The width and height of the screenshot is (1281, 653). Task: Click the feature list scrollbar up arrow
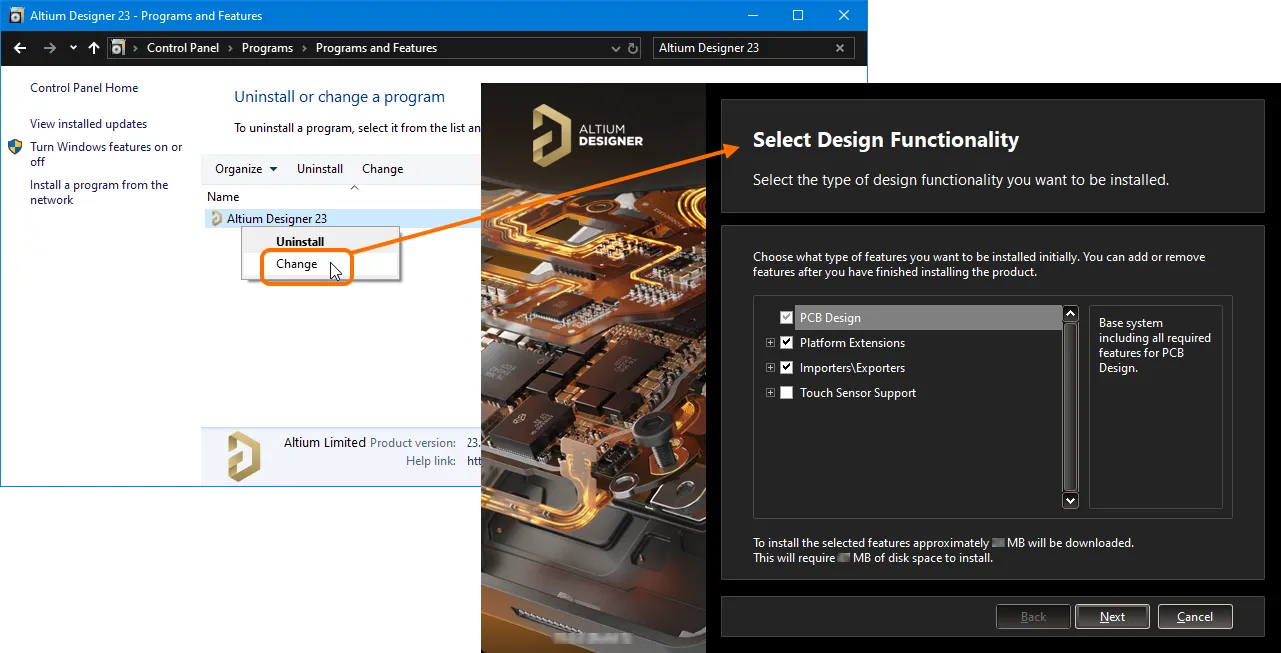1070,314
